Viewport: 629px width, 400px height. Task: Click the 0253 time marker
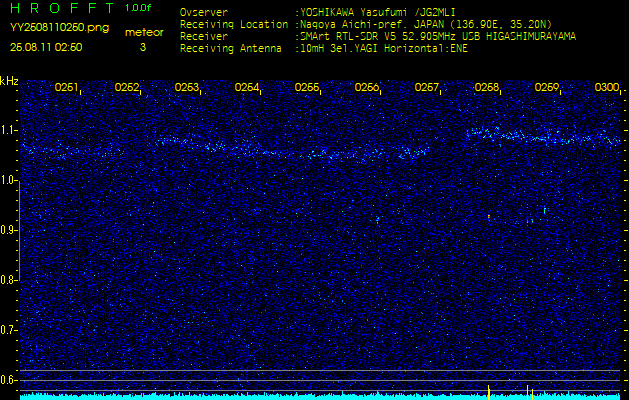coord(187,87)
